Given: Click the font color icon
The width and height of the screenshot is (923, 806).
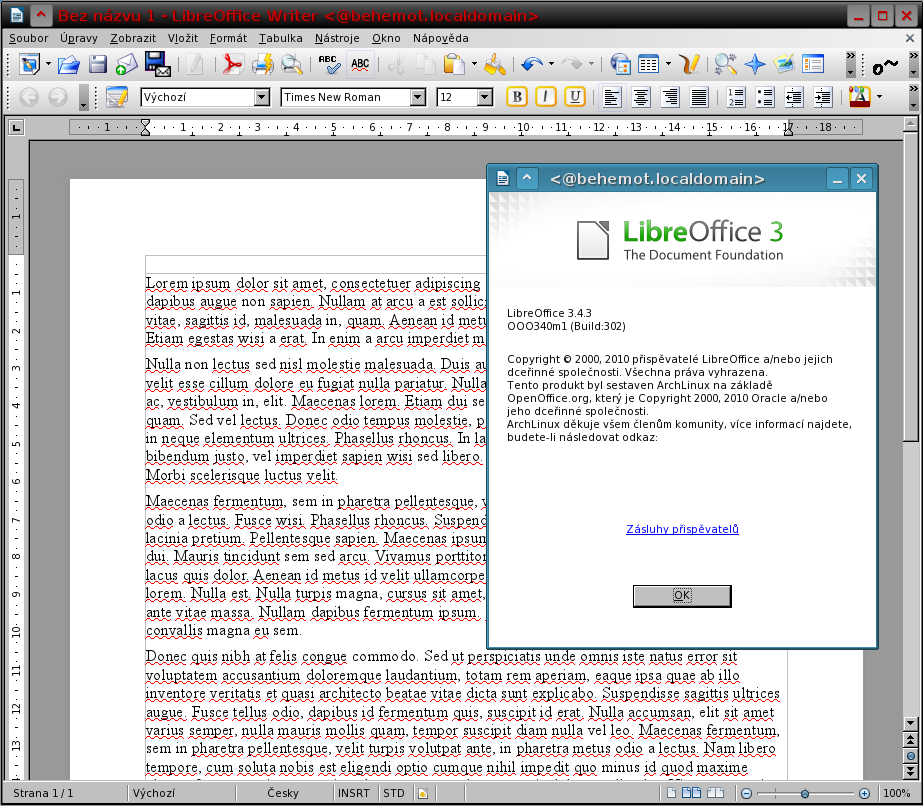Looking at the screenshot, I should 860,97.
